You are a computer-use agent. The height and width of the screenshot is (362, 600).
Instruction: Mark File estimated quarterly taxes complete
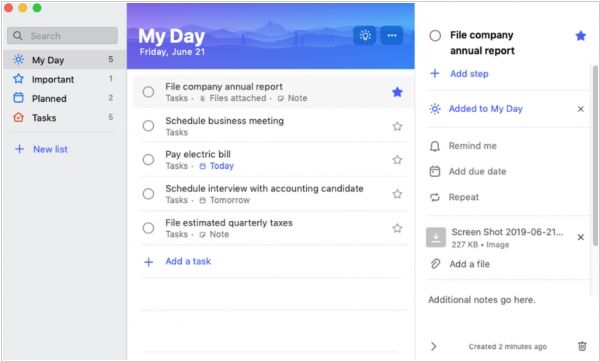148,228
